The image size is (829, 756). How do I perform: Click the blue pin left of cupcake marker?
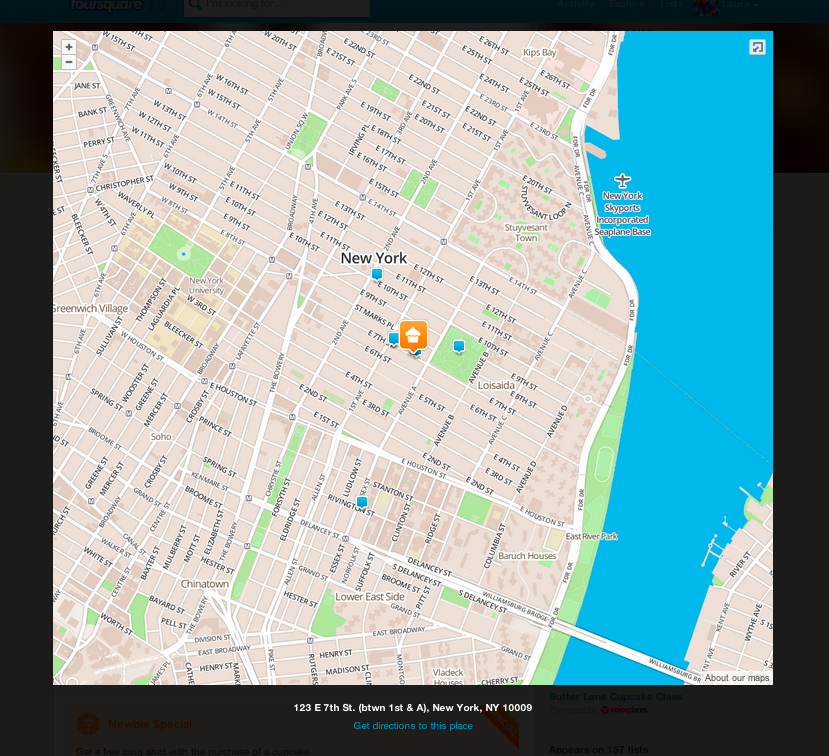393,339
